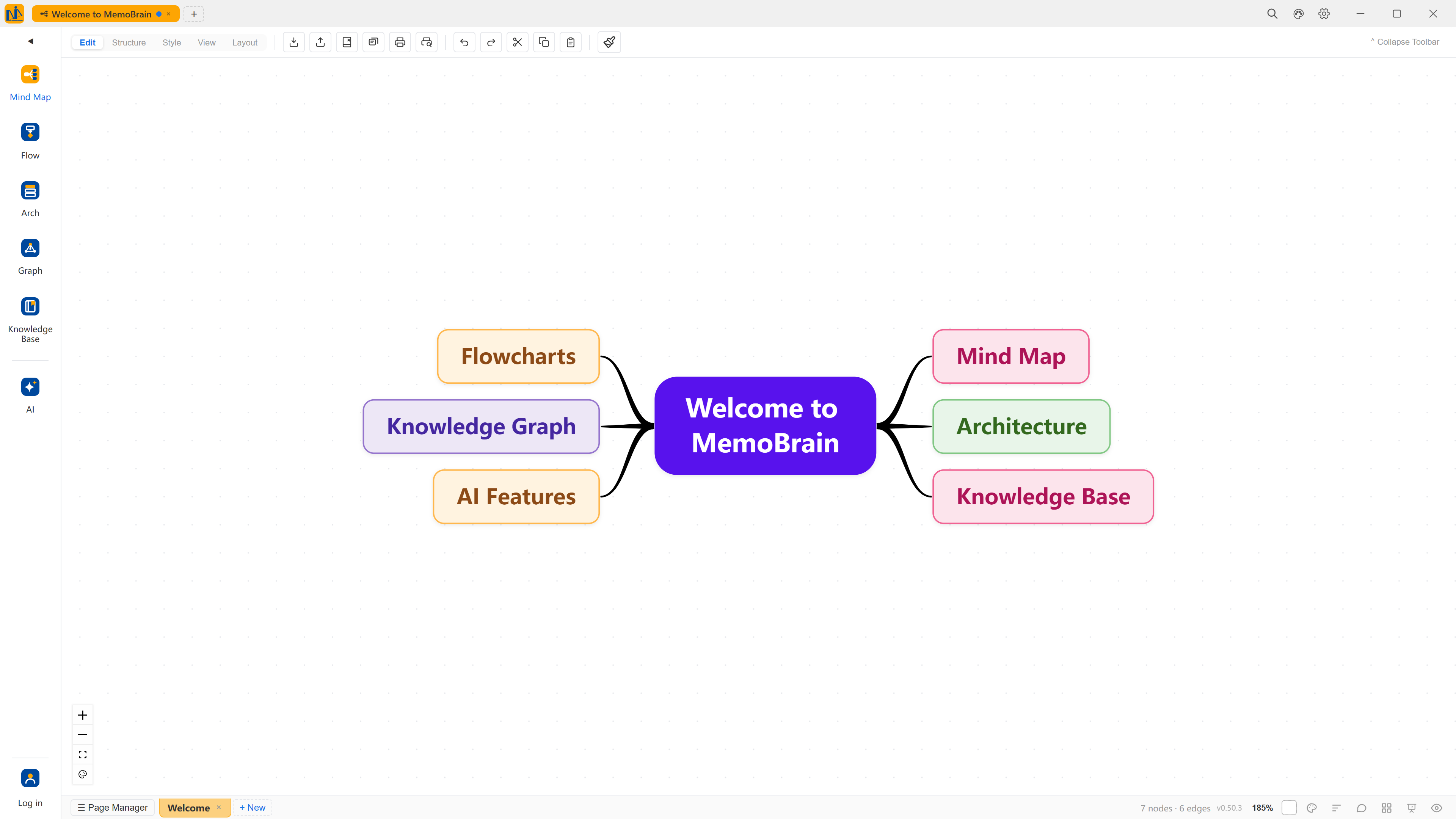Open the Flow diagram tool

30,141
